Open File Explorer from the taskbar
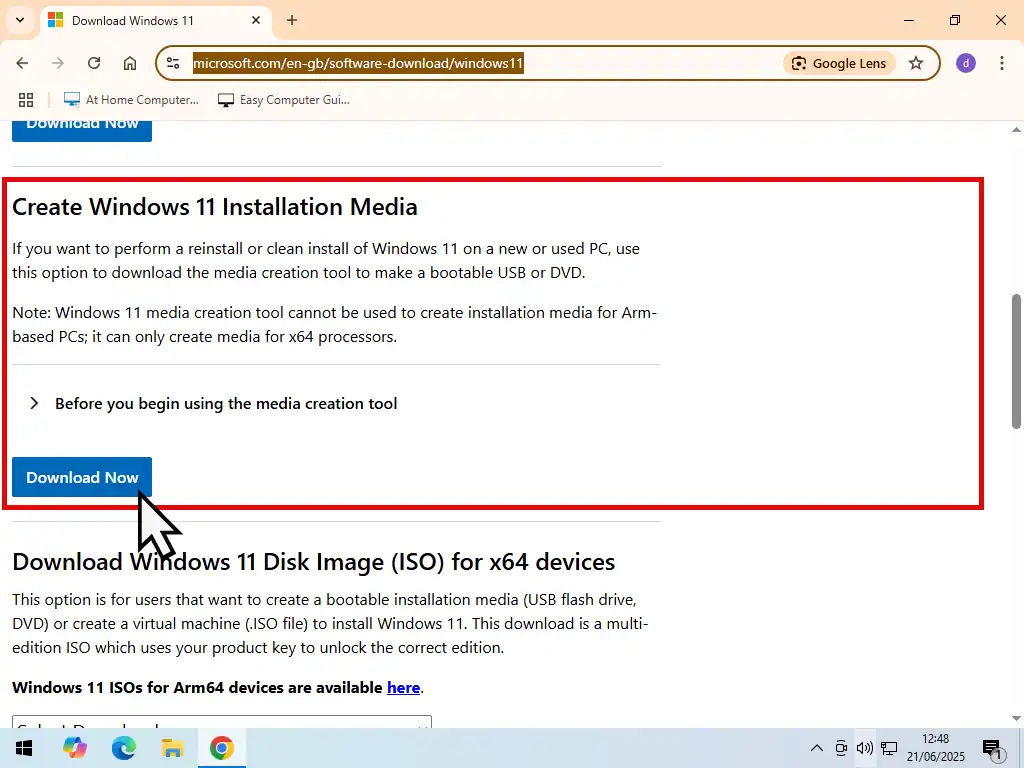This screenshot has height=768, width=1024. [172, 748]
